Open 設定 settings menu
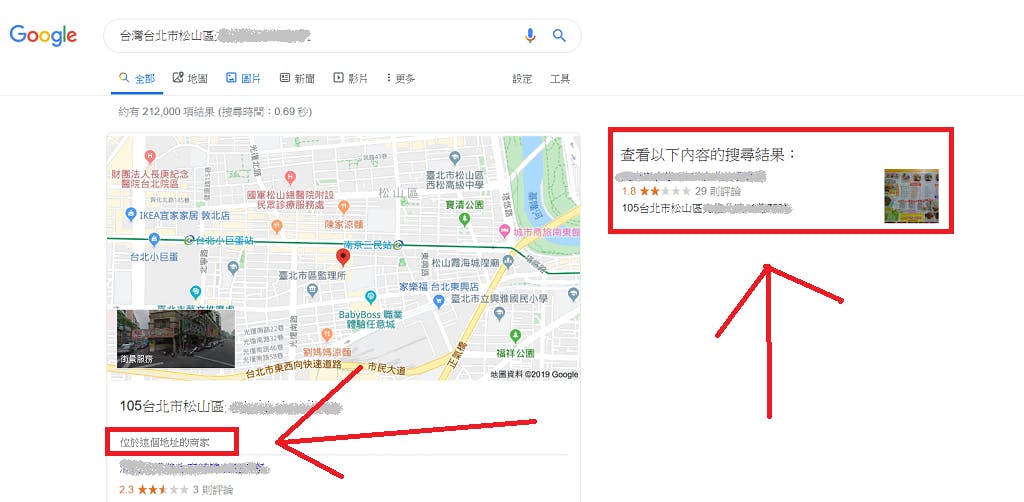This screenshot has width=1024, height=502. pyautogui.click(x=522, y=79)
